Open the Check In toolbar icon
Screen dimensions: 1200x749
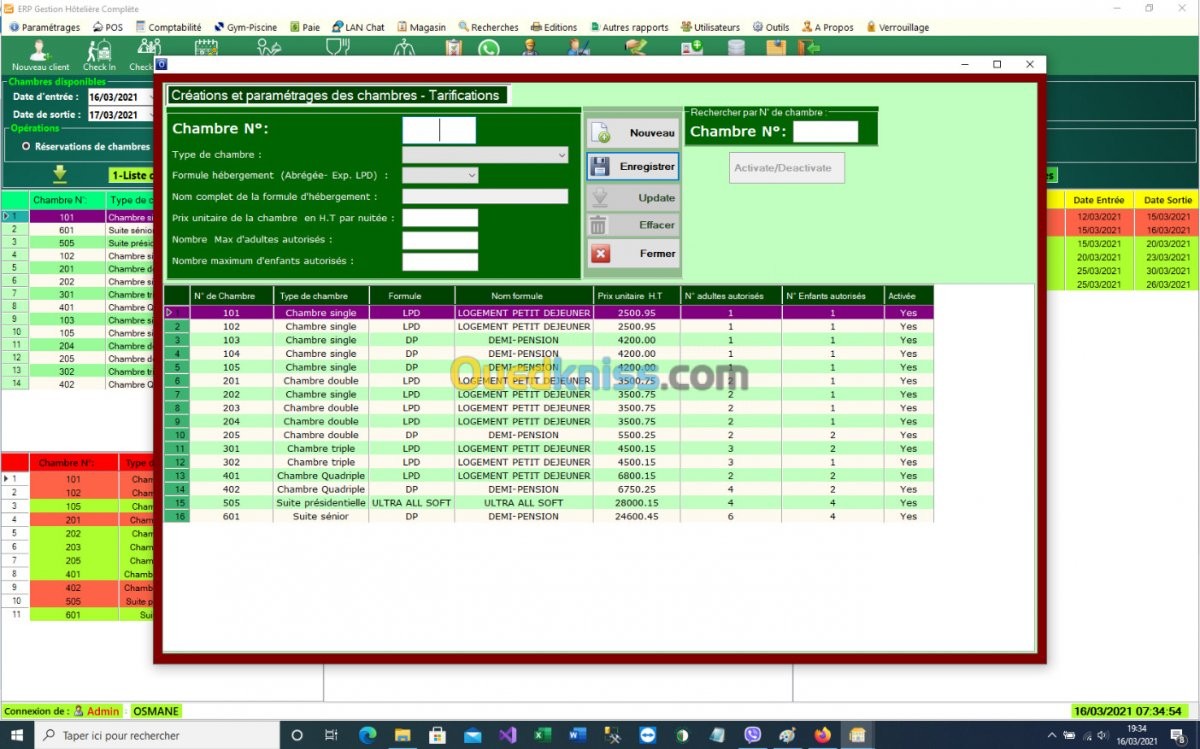pyautogui.click(x=99, y=54)
